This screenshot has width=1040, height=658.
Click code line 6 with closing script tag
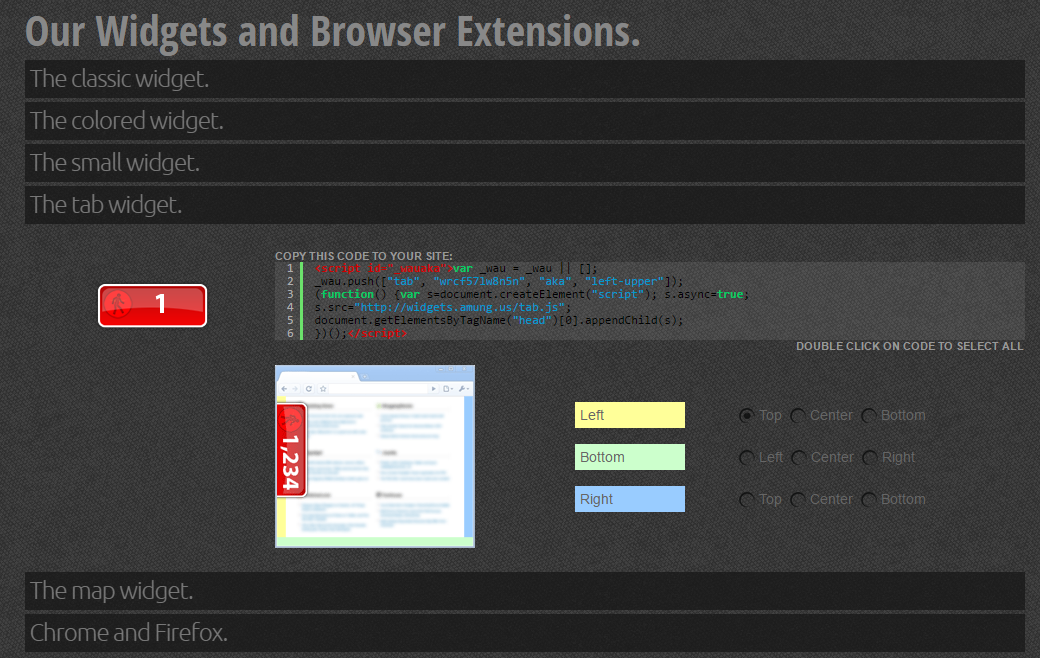click(x=361, y=333)
